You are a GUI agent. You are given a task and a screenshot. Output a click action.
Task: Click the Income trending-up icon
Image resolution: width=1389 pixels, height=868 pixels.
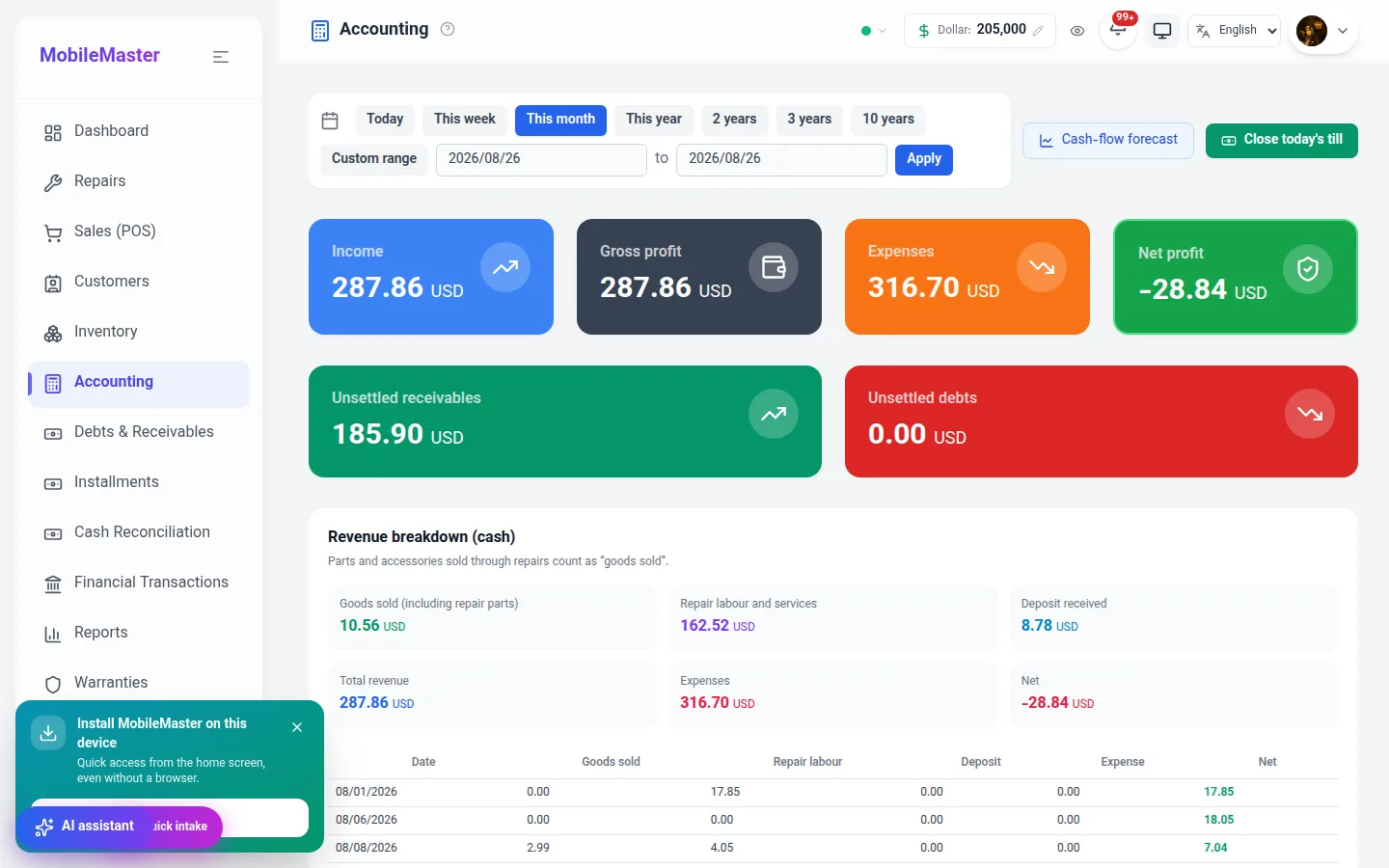pyautogui.click(x=505, y=267)
